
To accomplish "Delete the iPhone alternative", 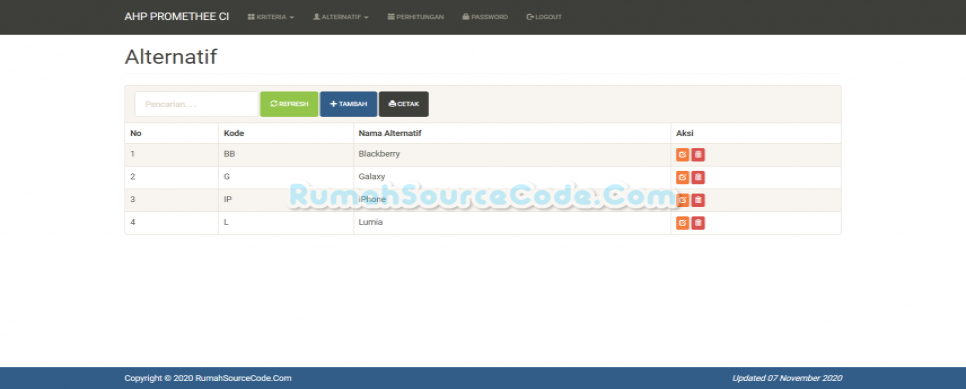I will point(698,200).
